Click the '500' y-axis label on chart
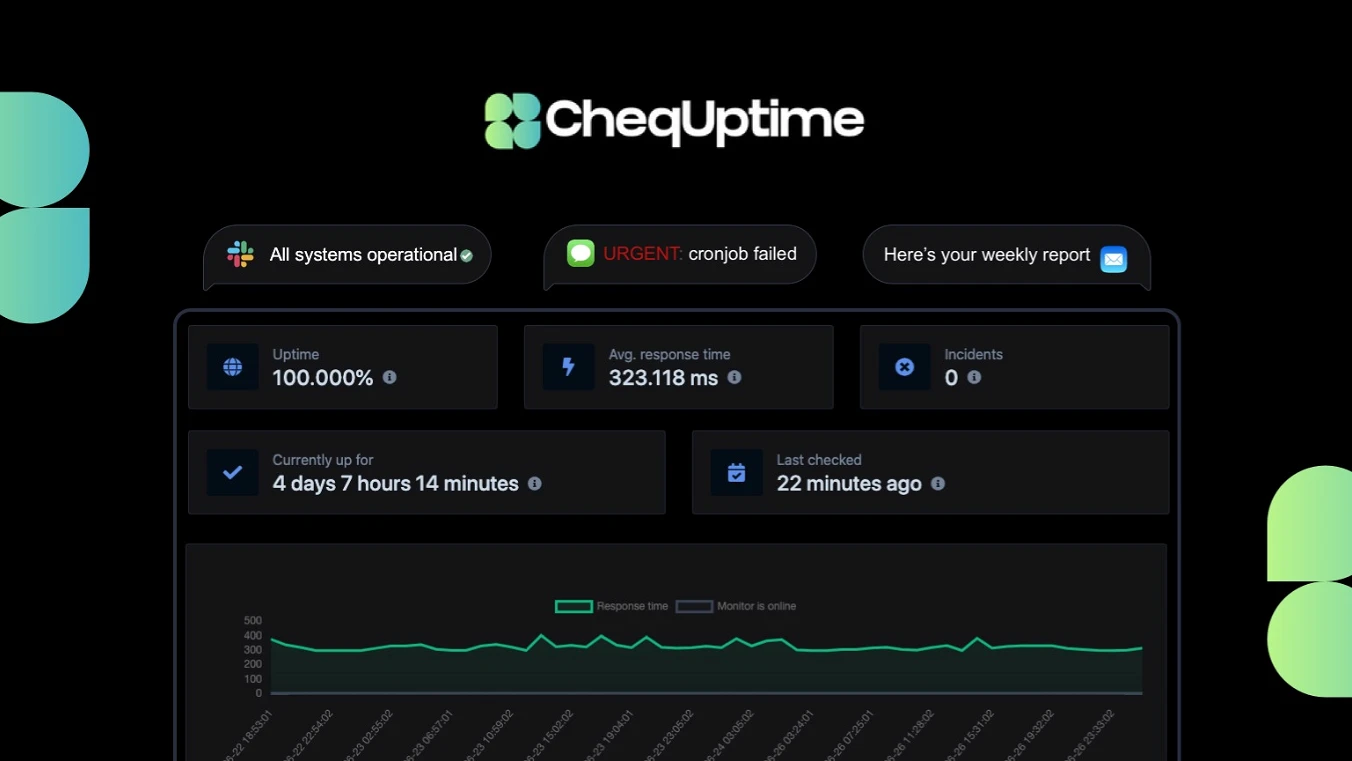The width and height of the screenshot is (1352, 761). point(253,621)
